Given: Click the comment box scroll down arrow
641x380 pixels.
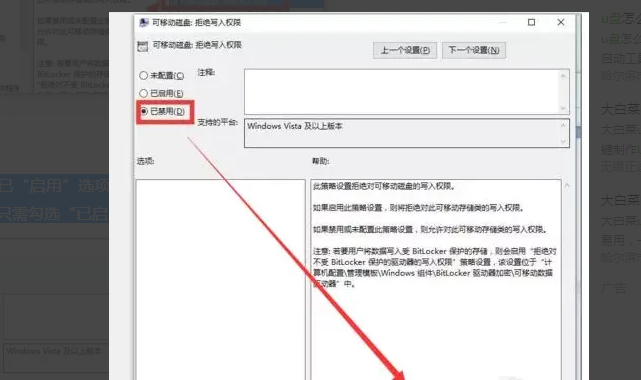Looking at the screenshot, I should click(x=563, y=108).
